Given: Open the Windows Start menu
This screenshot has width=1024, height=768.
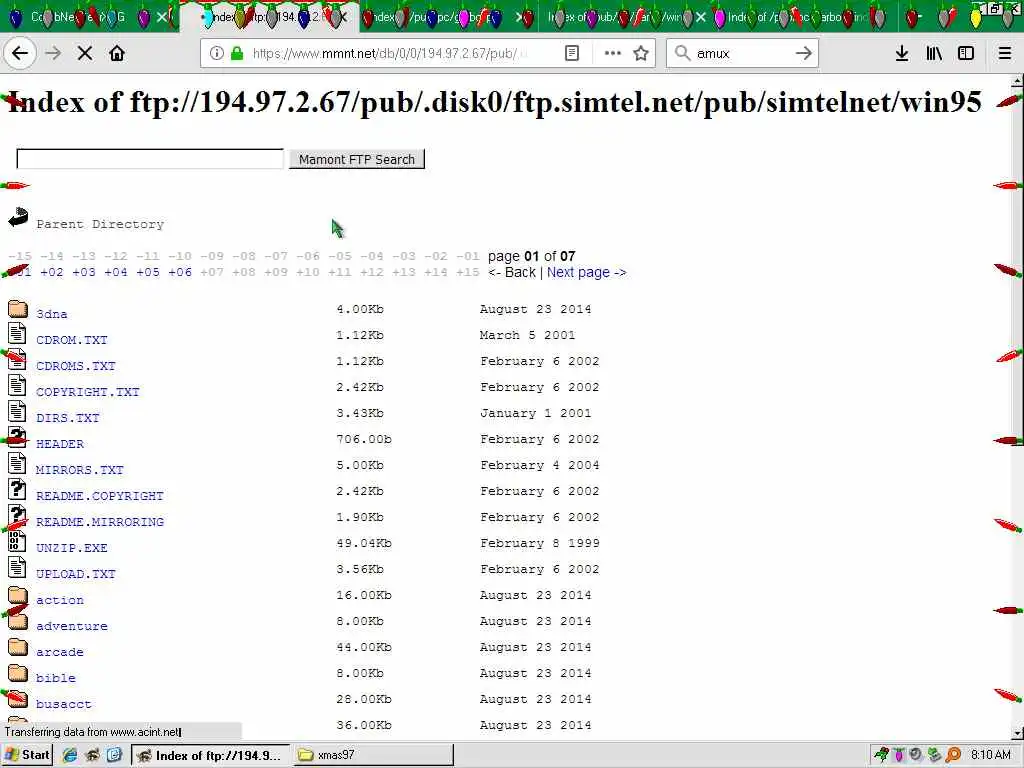Looking at the screenshot, I should pos(27,755).
